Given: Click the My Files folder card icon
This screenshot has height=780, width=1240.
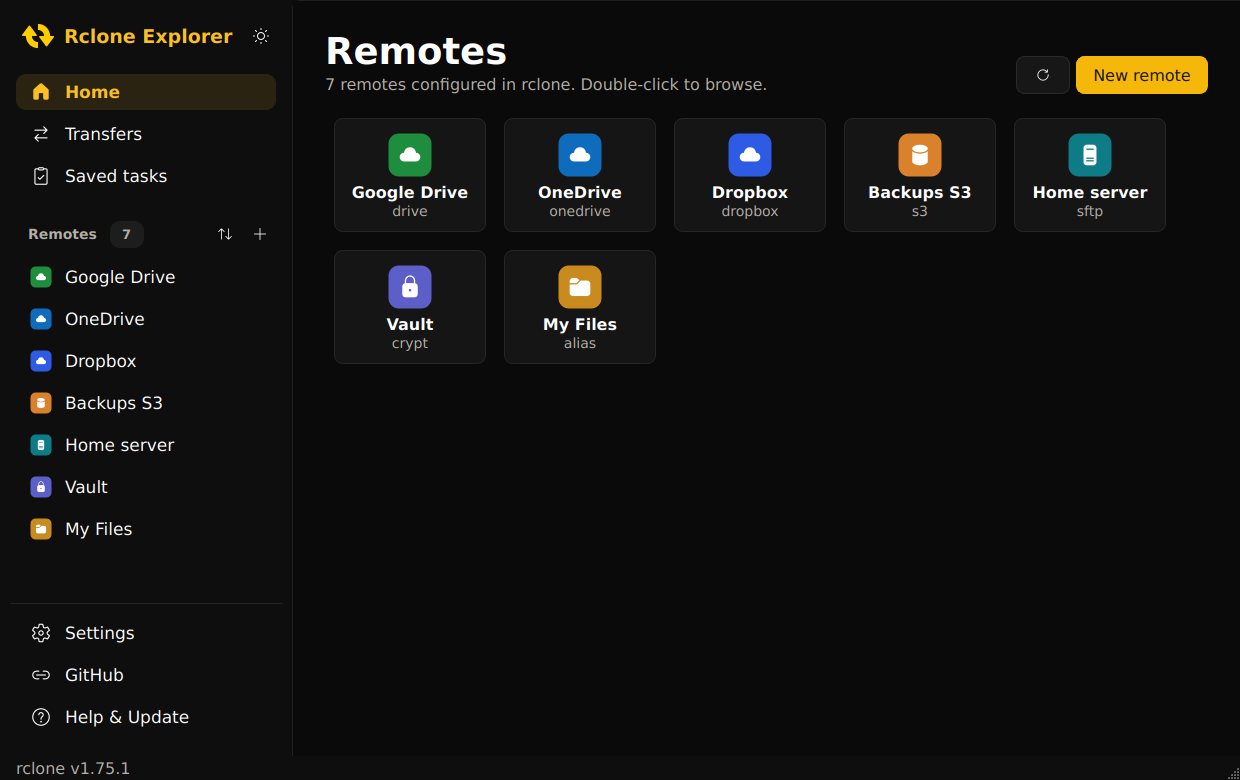Looking at the screenshot, I should click(580, 287).
